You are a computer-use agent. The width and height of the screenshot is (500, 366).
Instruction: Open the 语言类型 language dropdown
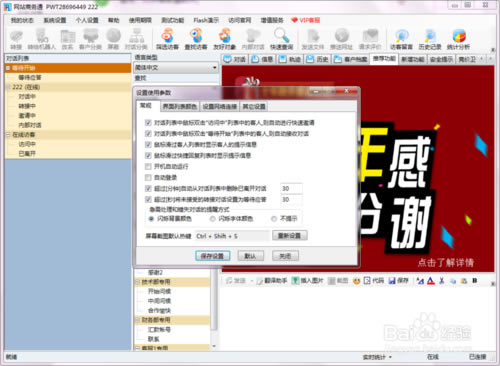click(176, 68)
